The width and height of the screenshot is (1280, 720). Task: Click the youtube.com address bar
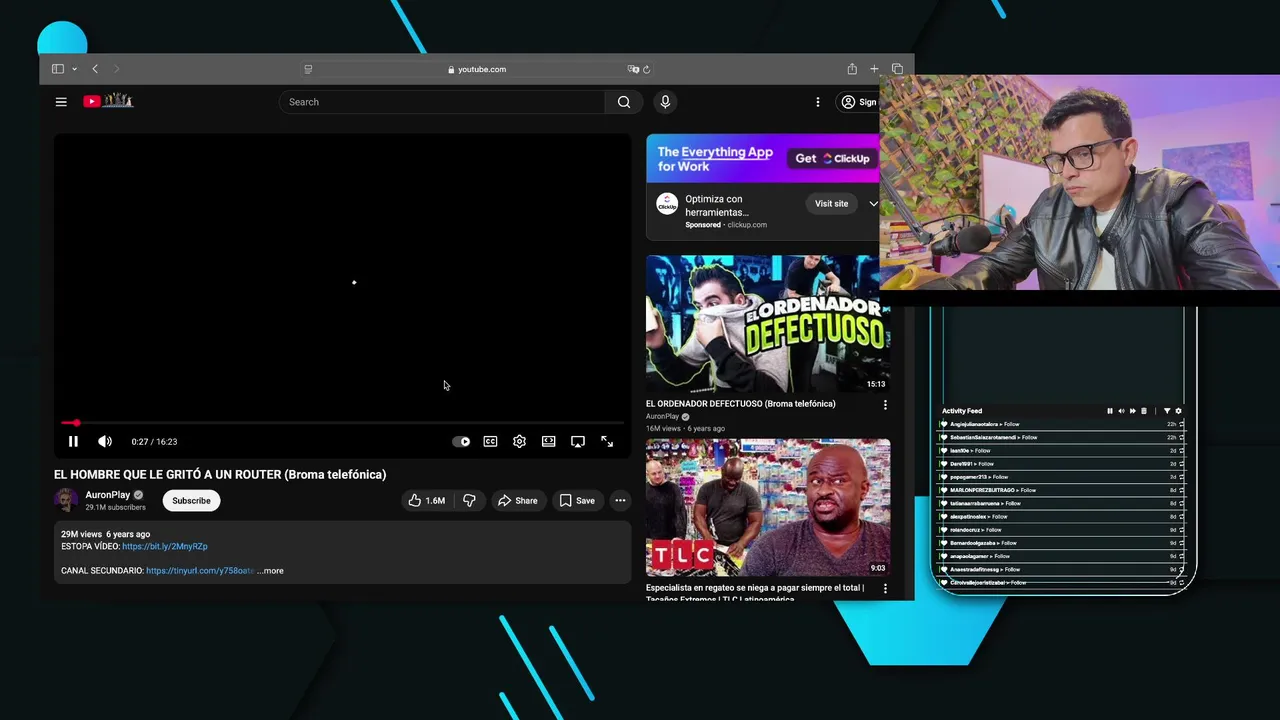(x=477, y=69)
